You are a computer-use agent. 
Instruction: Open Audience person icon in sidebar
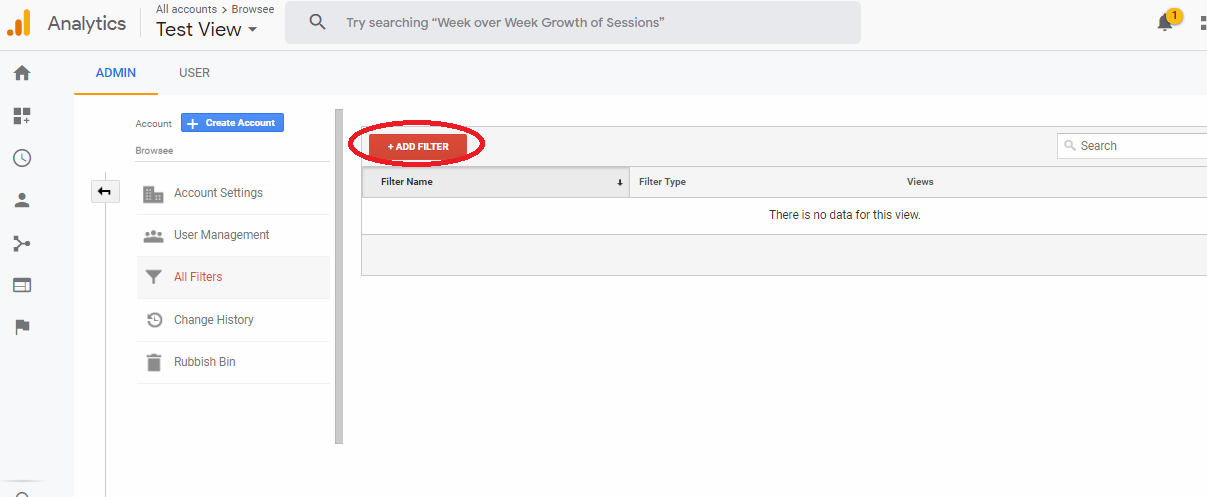click(21, 200)
